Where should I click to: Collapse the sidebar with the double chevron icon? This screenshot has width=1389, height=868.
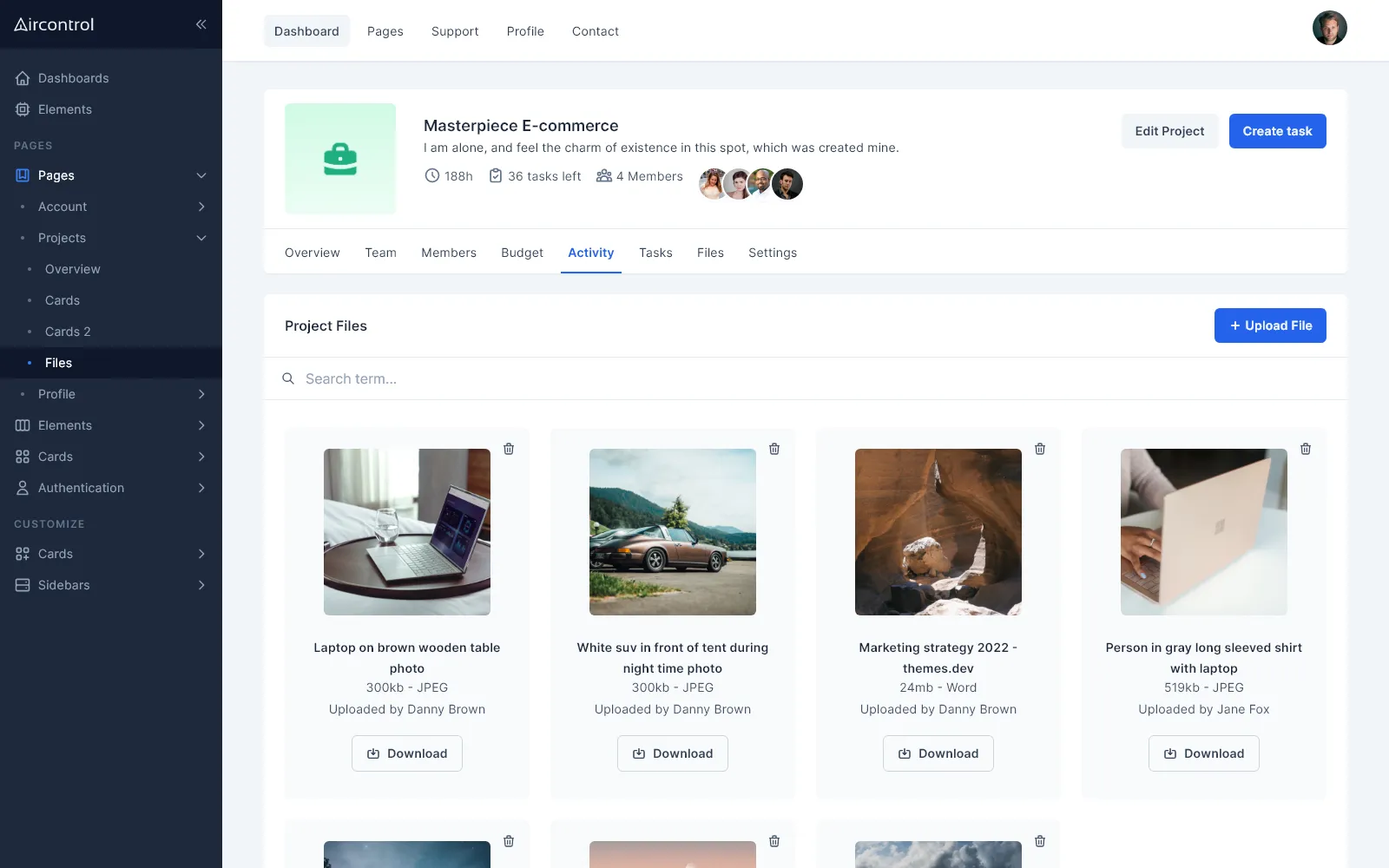click(x=201, y=24)
